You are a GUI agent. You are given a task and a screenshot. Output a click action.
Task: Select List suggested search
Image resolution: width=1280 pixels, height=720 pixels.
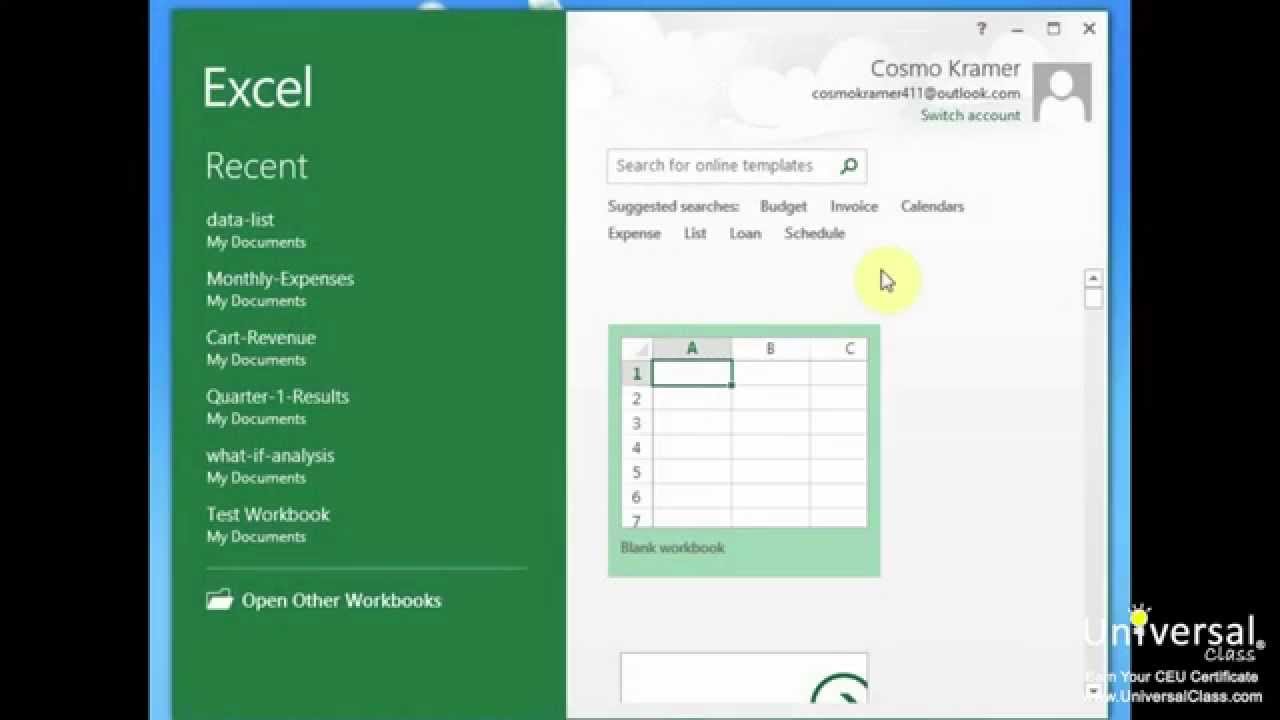pyautogui.click(x=695, y=233)
